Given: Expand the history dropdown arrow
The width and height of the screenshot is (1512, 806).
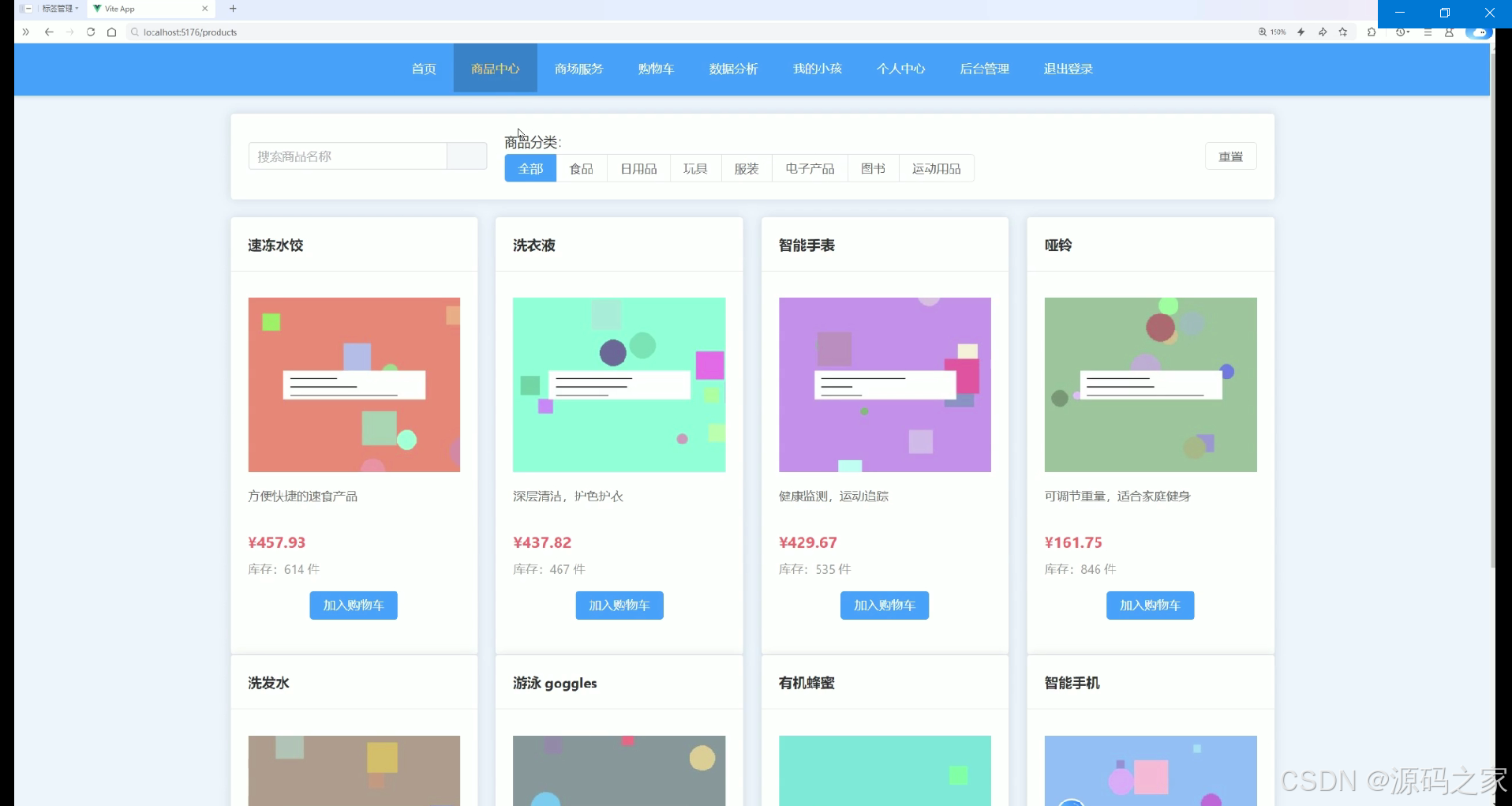Looking at the screenshot, I should tap(1409, 32).
